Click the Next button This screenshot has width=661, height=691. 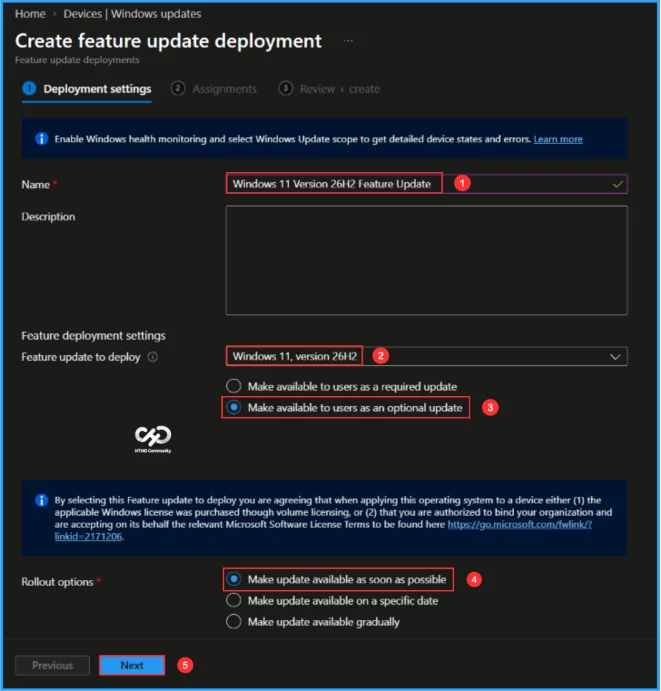point(132,665)
